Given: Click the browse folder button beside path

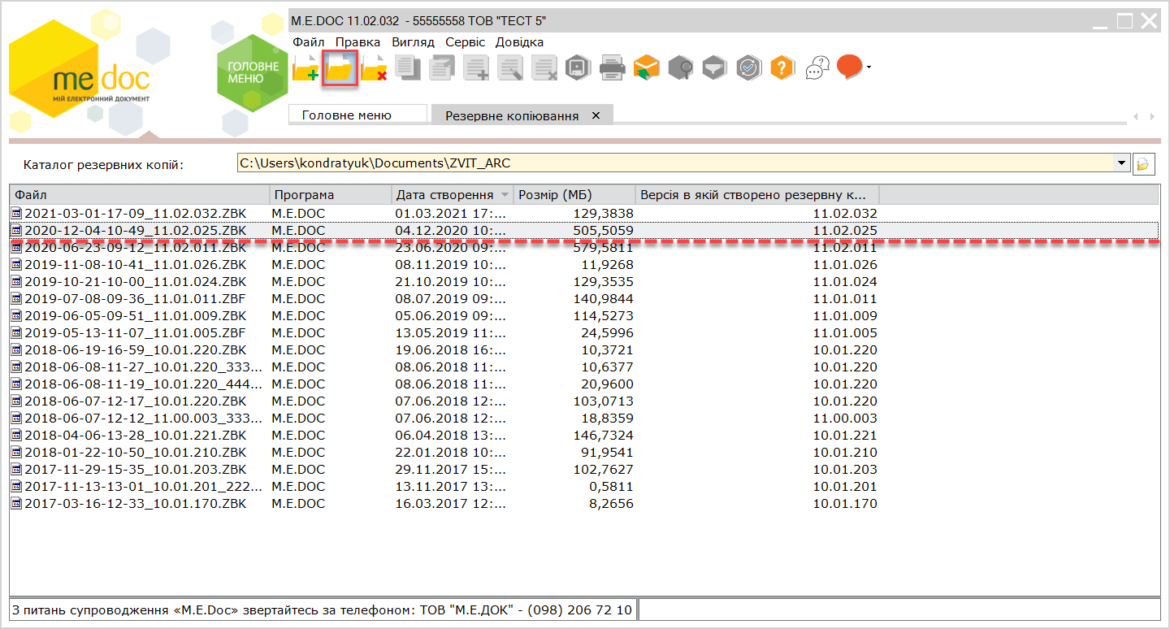Looking at the screenshot, I should click(x=1142, y=163).
